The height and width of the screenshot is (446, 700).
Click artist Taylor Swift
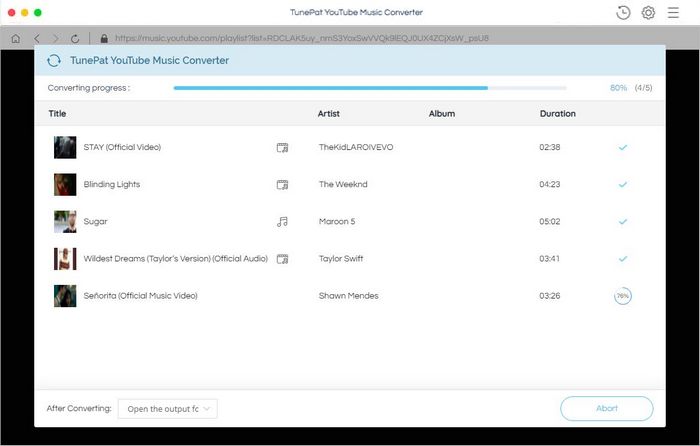341,258
